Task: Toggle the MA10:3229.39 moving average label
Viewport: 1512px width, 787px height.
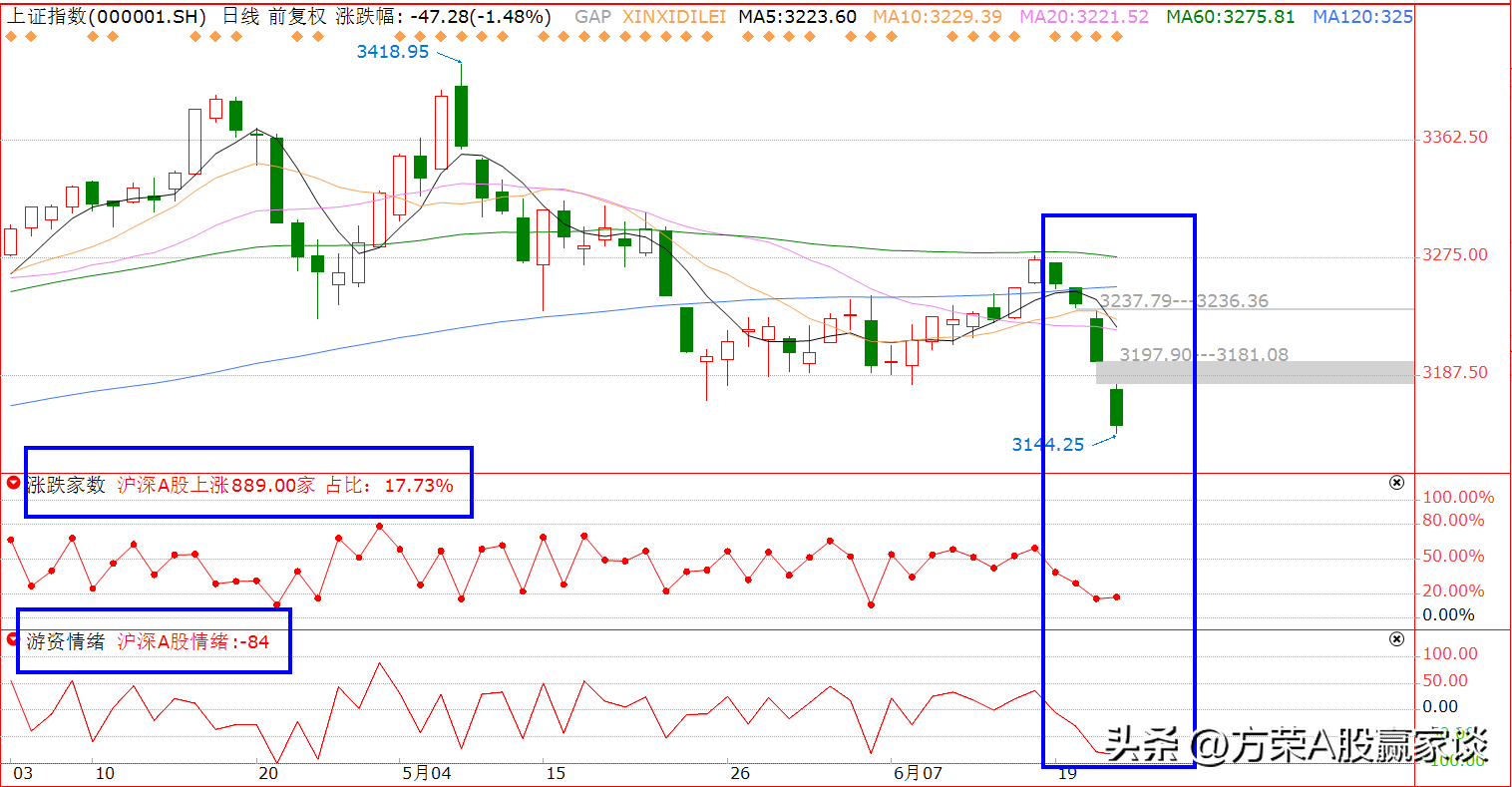Action: [937, 17]
